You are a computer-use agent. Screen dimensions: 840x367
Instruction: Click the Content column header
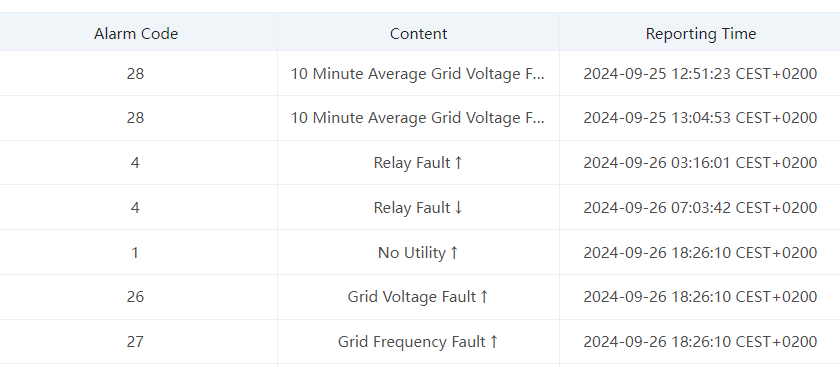tap(418, 34)
